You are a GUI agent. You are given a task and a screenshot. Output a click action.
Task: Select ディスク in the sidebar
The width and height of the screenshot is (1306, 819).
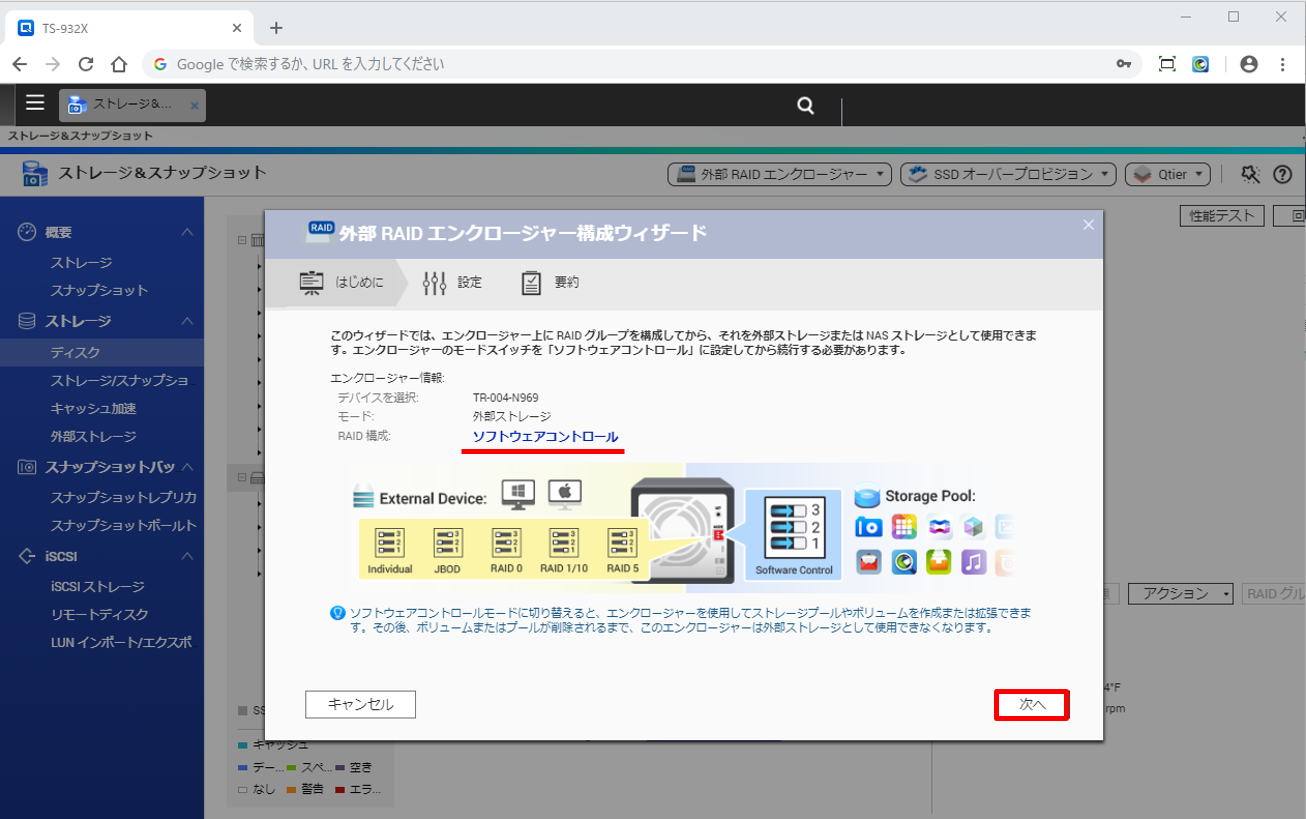tap(75, 353)
